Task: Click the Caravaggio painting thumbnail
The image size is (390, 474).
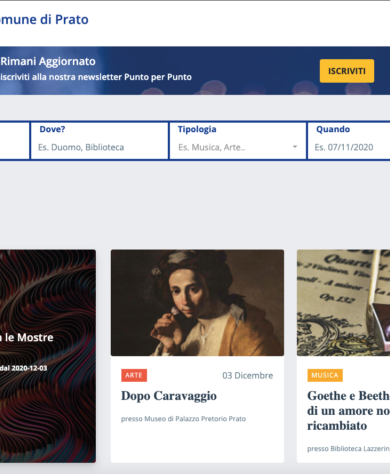Action: point(197,303)
